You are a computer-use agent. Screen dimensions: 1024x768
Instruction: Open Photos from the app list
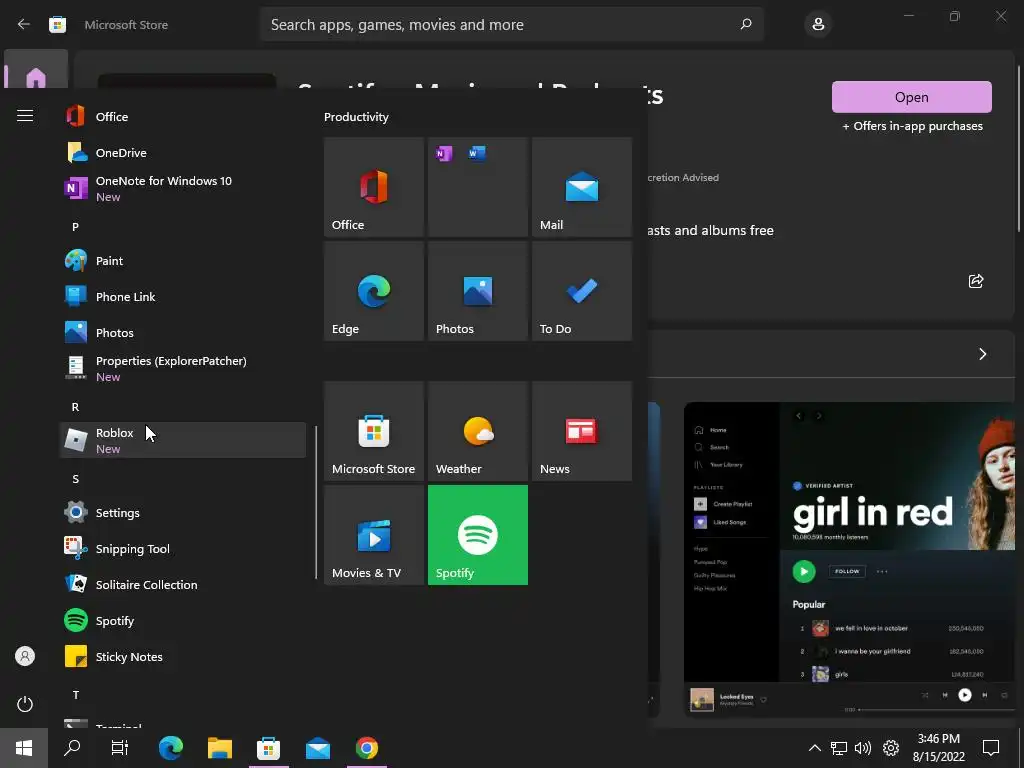coord(183,332)
